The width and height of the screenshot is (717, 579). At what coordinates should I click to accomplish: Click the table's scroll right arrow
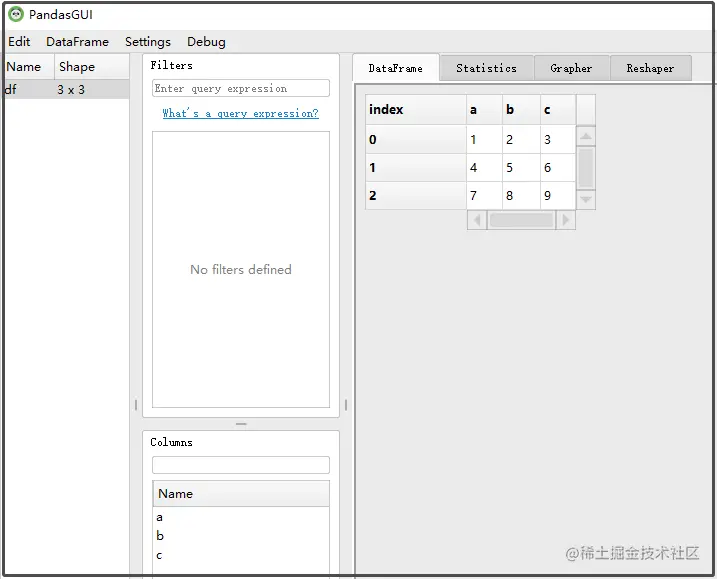pos(566,220)
